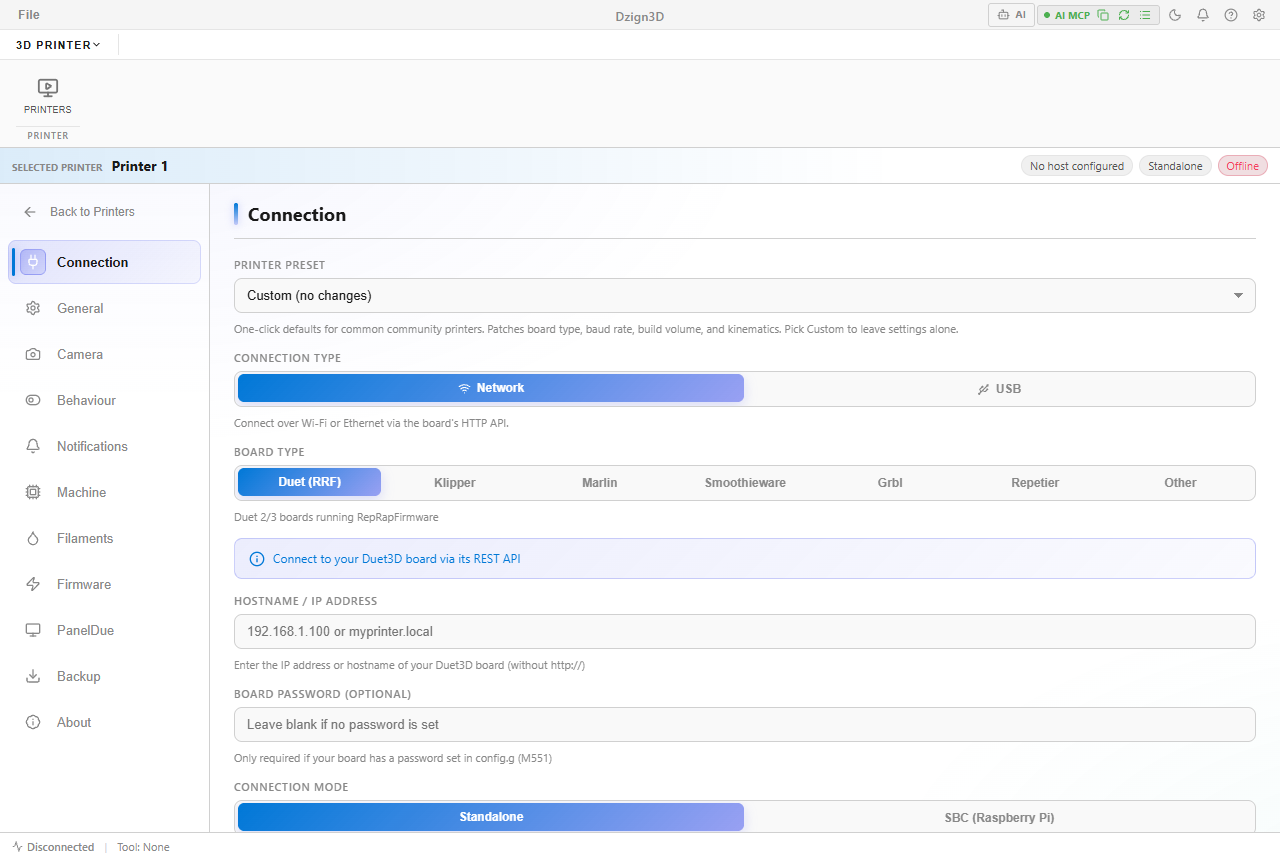Image resolution: width=1280 pixels, height=860 pixels.
Task: Open notifications bell in top bar
Action: point(1203,15)
